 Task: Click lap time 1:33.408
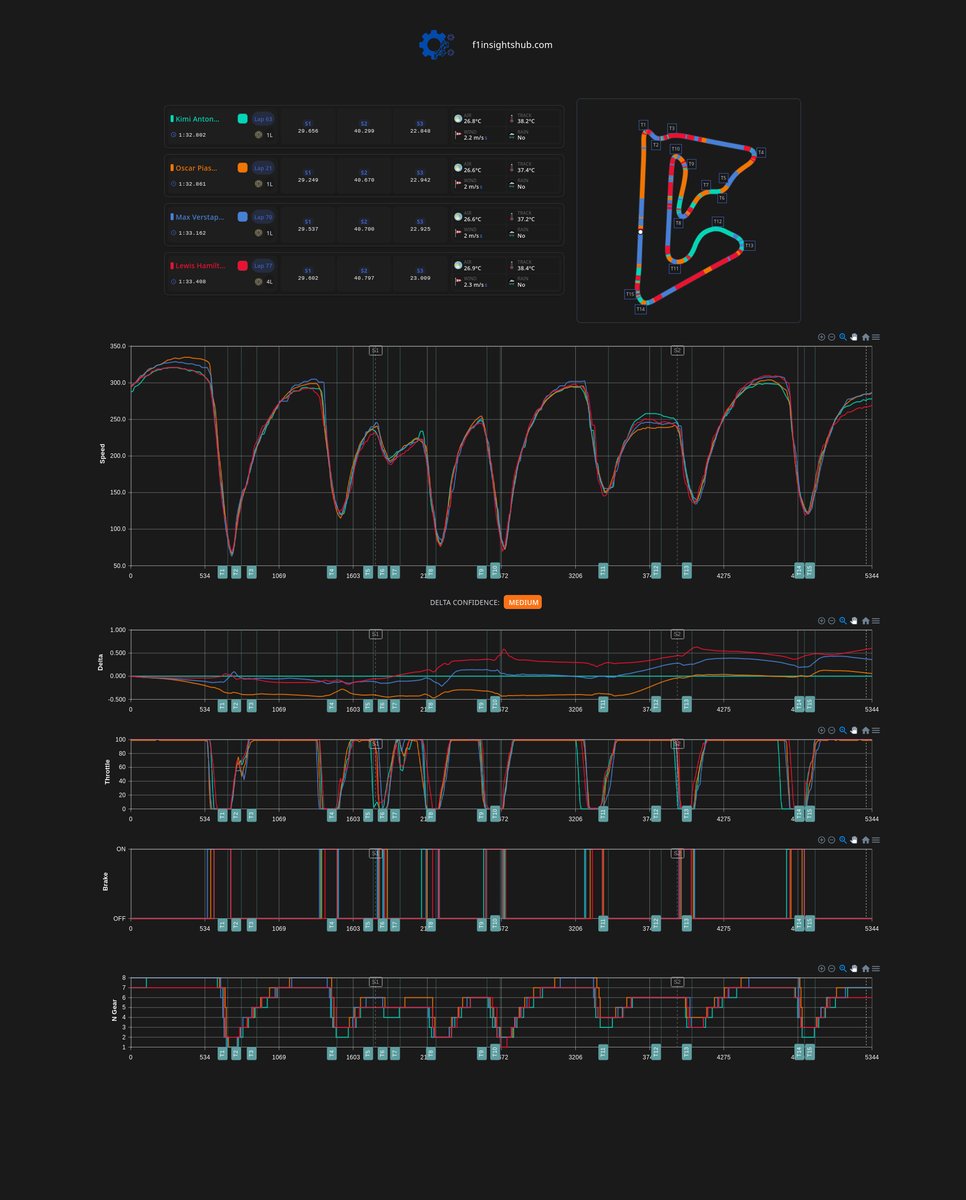[x=192, y=282]
